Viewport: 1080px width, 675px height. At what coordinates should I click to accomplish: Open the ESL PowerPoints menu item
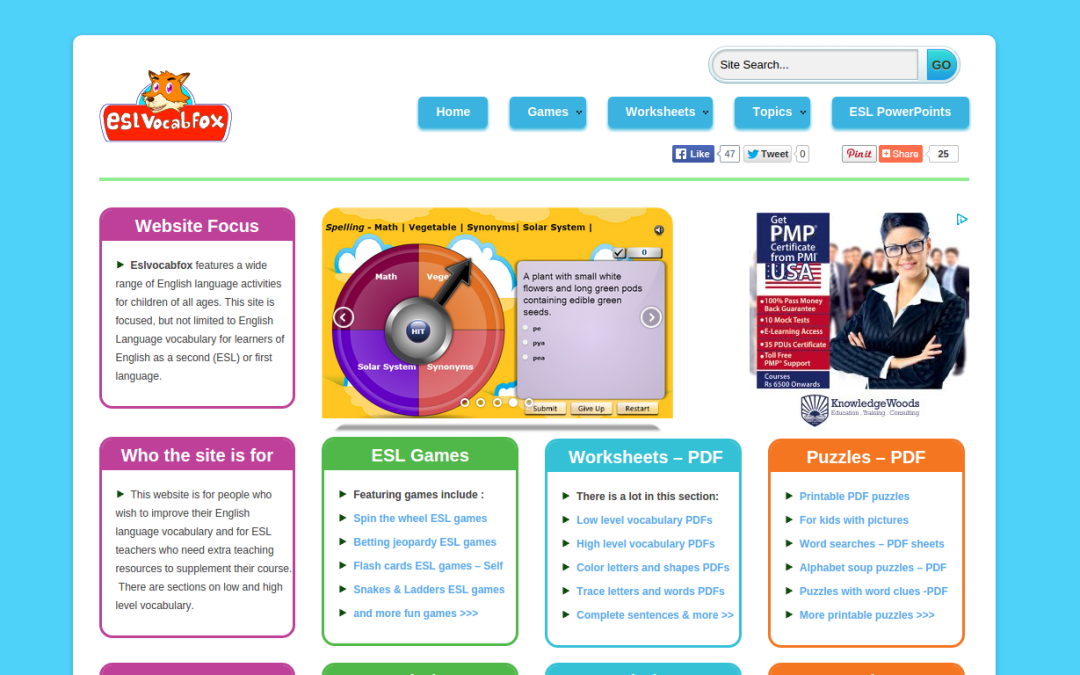click(900, 112)
